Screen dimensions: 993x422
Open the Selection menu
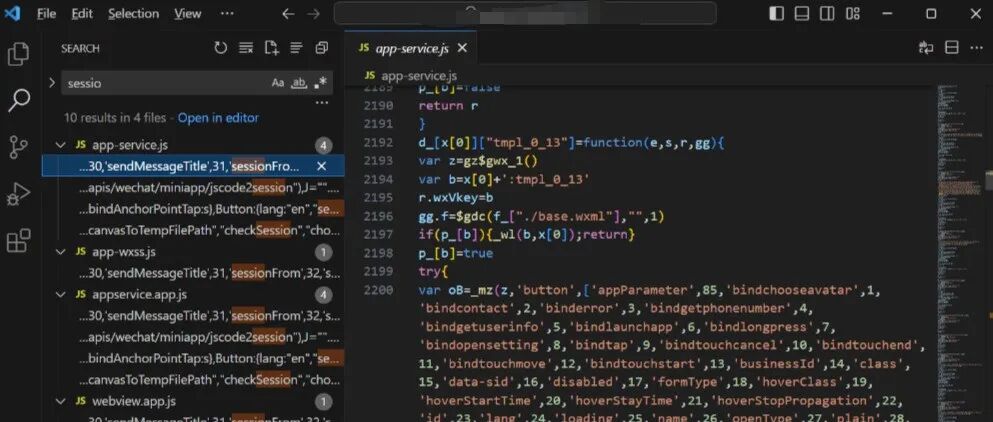point(134,14)
